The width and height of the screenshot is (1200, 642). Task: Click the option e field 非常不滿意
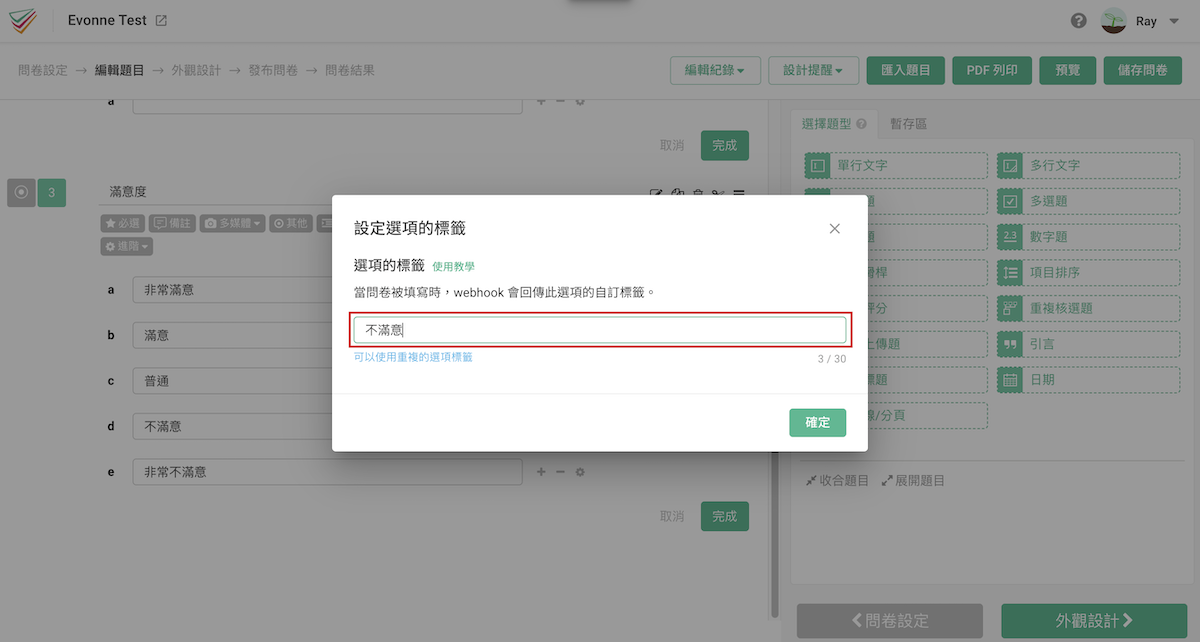click(327, 472)
